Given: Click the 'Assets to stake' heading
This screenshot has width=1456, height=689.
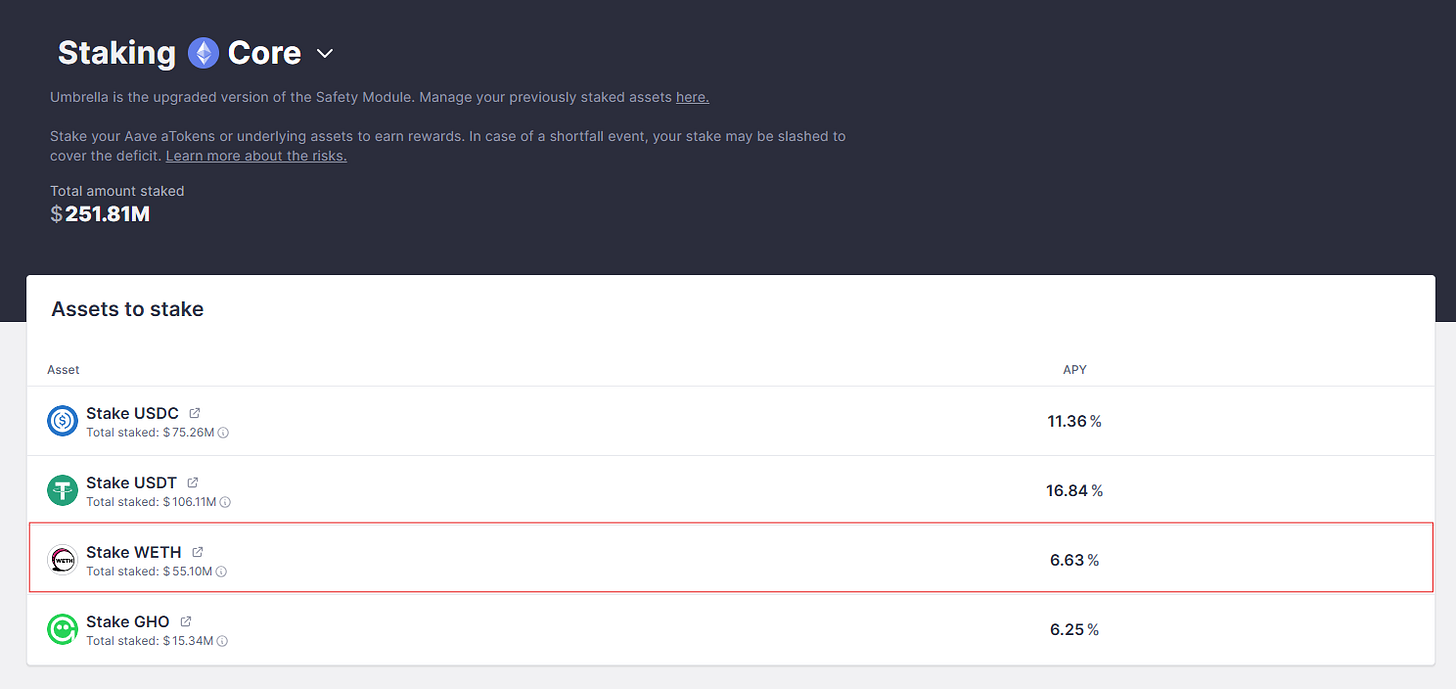Looking at the screenshot, I should click(127, 309).
